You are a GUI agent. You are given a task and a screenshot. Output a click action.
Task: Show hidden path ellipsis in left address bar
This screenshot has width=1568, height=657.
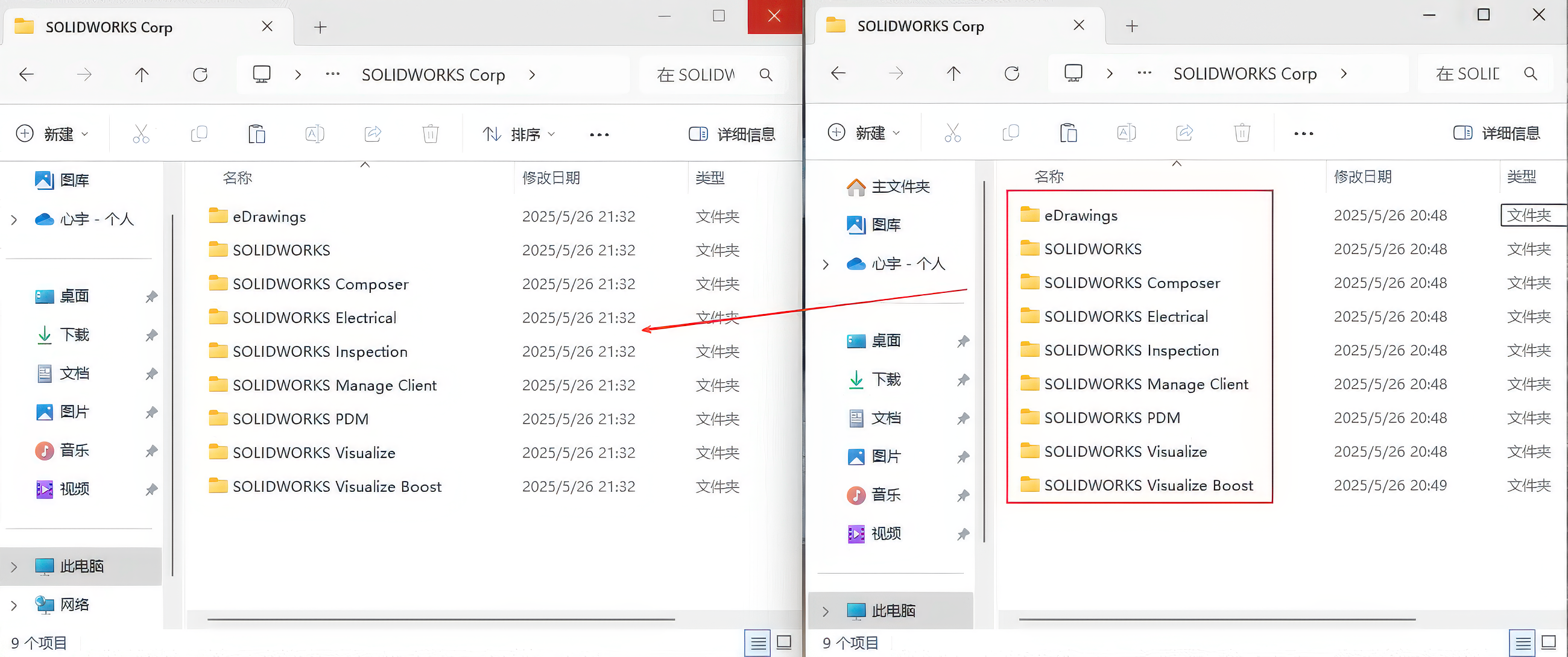(332, 74)
